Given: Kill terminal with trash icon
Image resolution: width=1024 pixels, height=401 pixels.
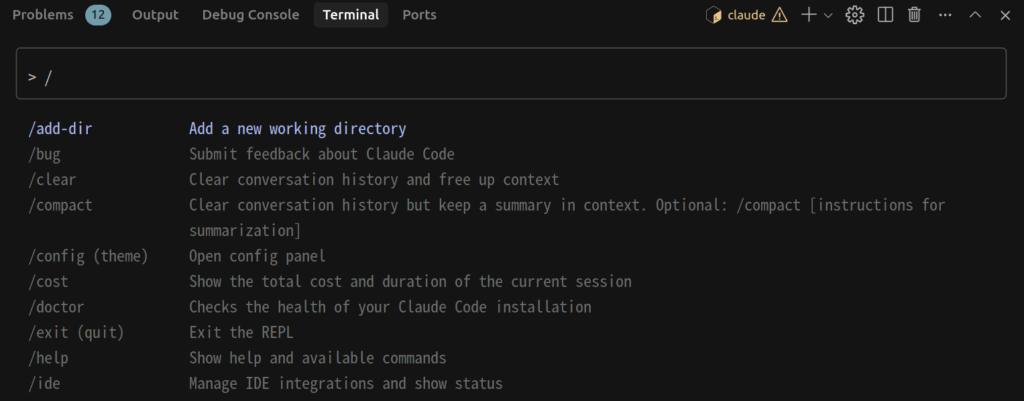Looking at the screenshot, I should pyautogui.click(x=914, y=15).
